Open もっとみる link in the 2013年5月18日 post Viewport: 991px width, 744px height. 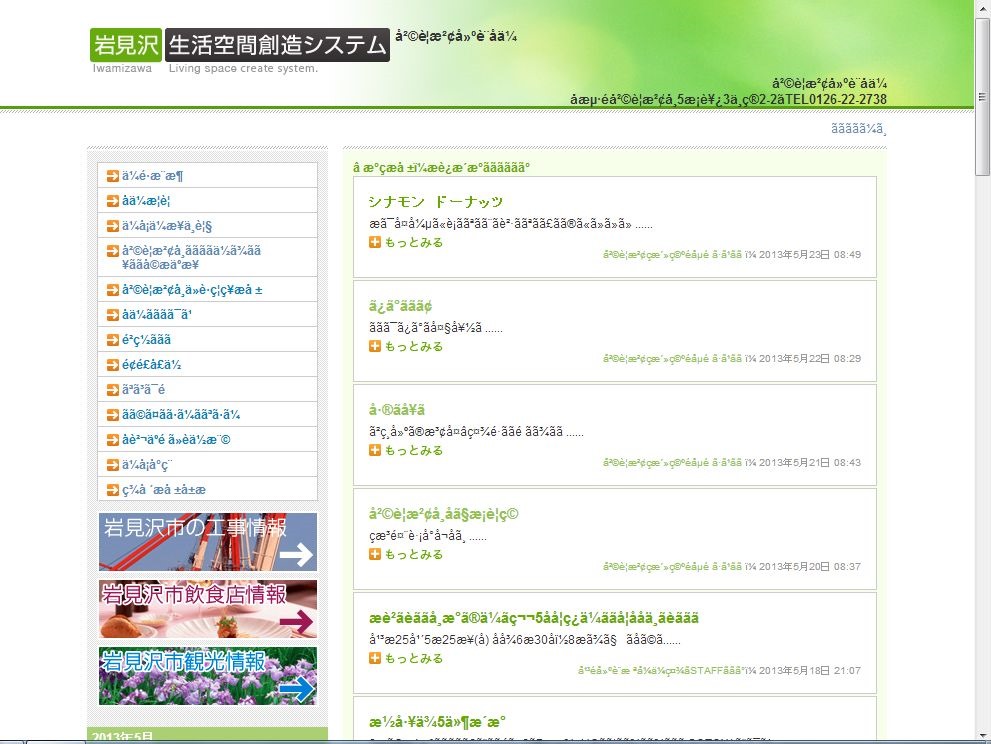click(413, 658)
